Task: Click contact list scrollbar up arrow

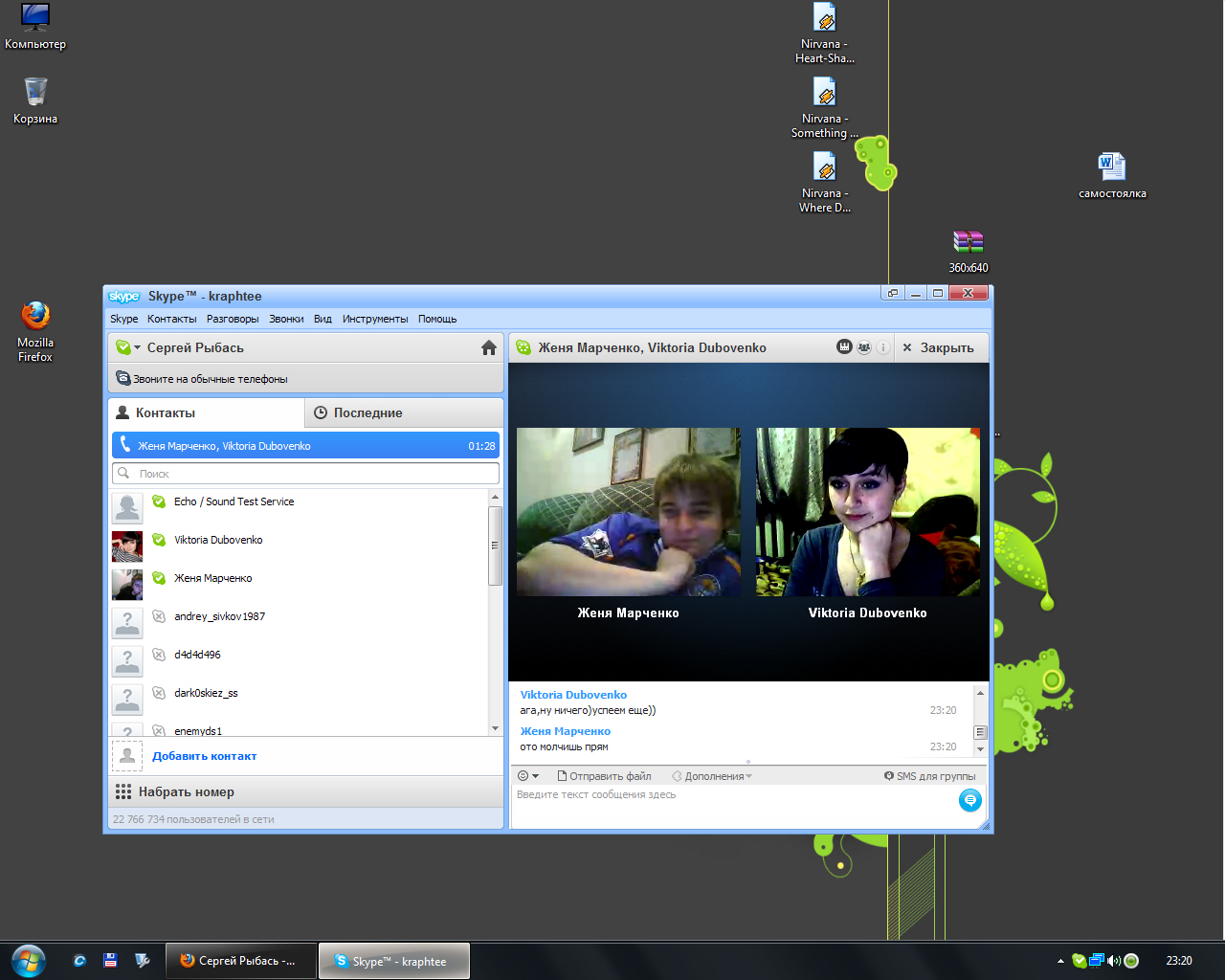Action: [495, 497]
